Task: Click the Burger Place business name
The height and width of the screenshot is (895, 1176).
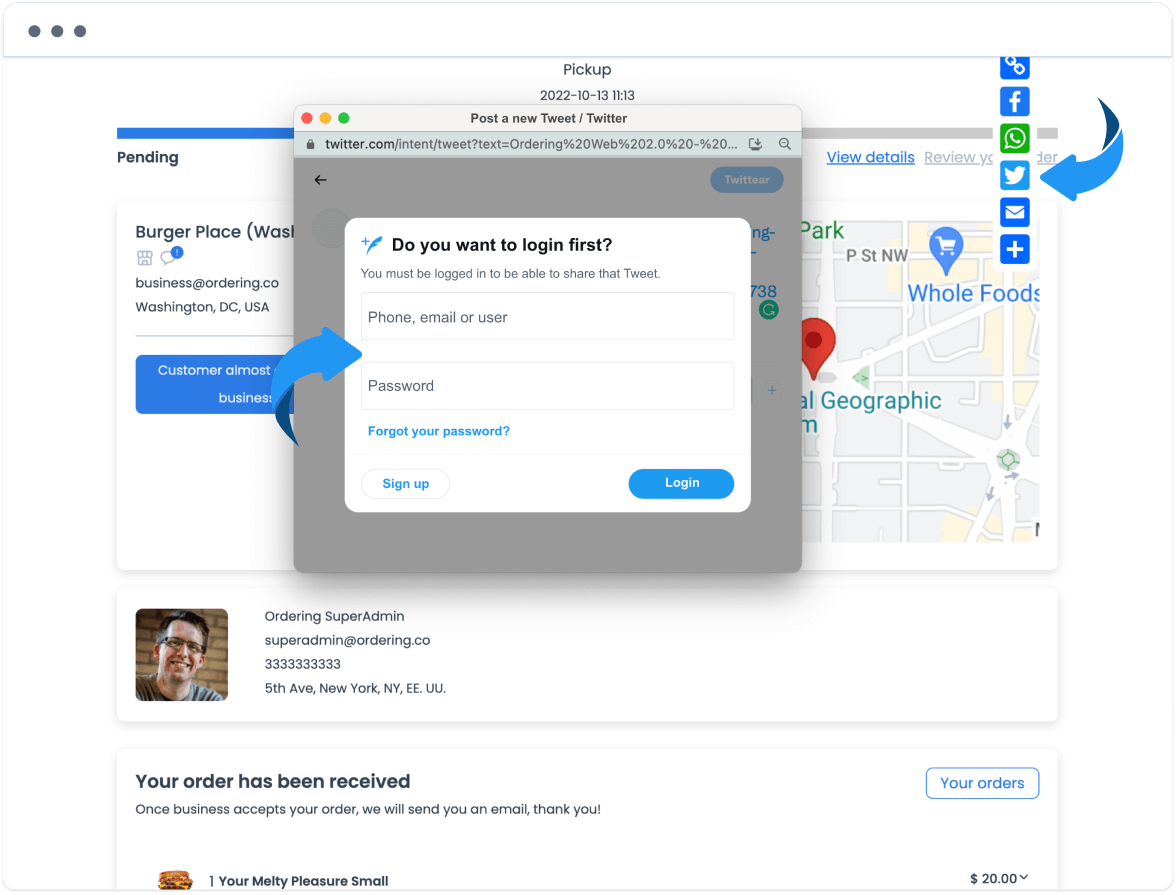Action: pos(214,232)
